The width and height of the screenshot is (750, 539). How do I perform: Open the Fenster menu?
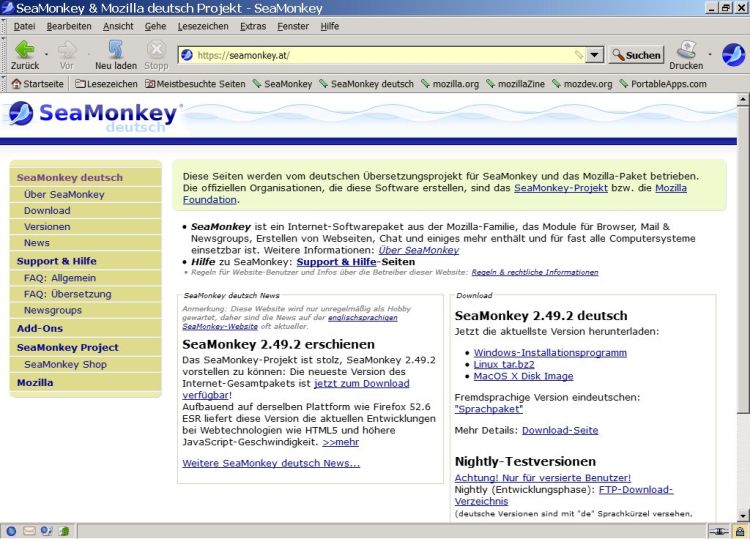click(x=293, y=26)
